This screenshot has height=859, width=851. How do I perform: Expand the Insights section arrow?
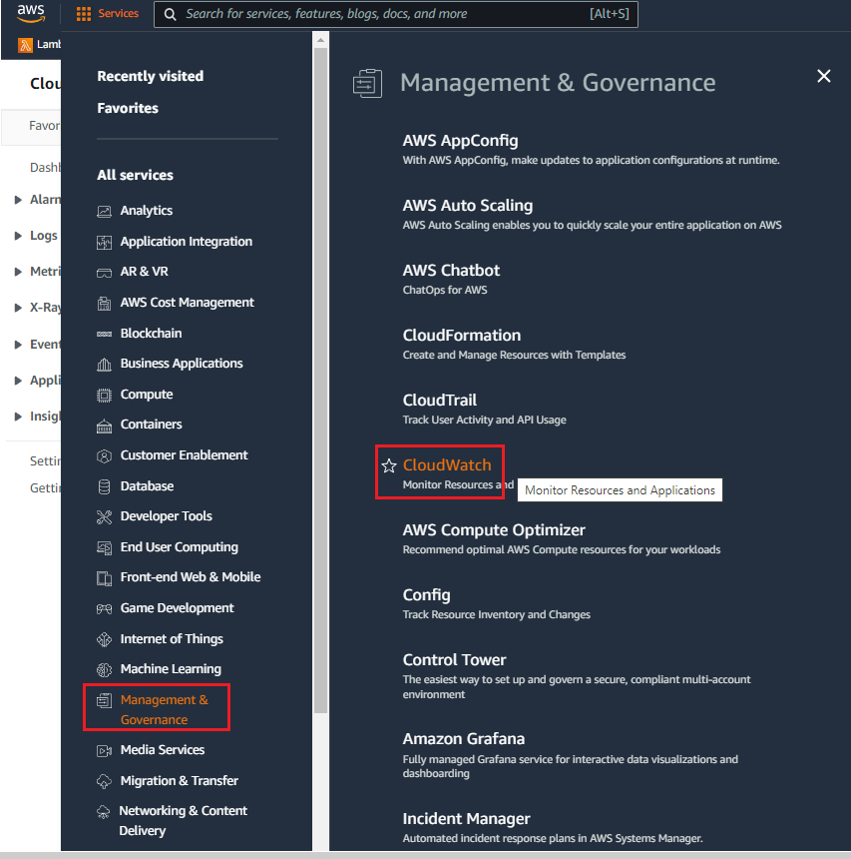tap(18, 417)
